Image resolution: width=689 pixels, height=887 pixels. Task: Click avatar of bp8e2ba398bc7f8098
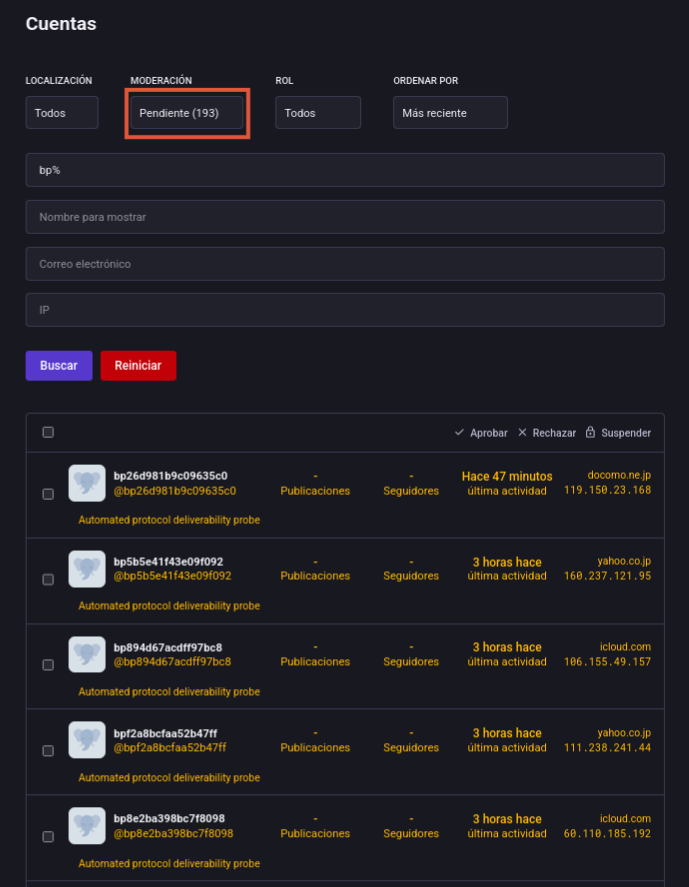87,826
